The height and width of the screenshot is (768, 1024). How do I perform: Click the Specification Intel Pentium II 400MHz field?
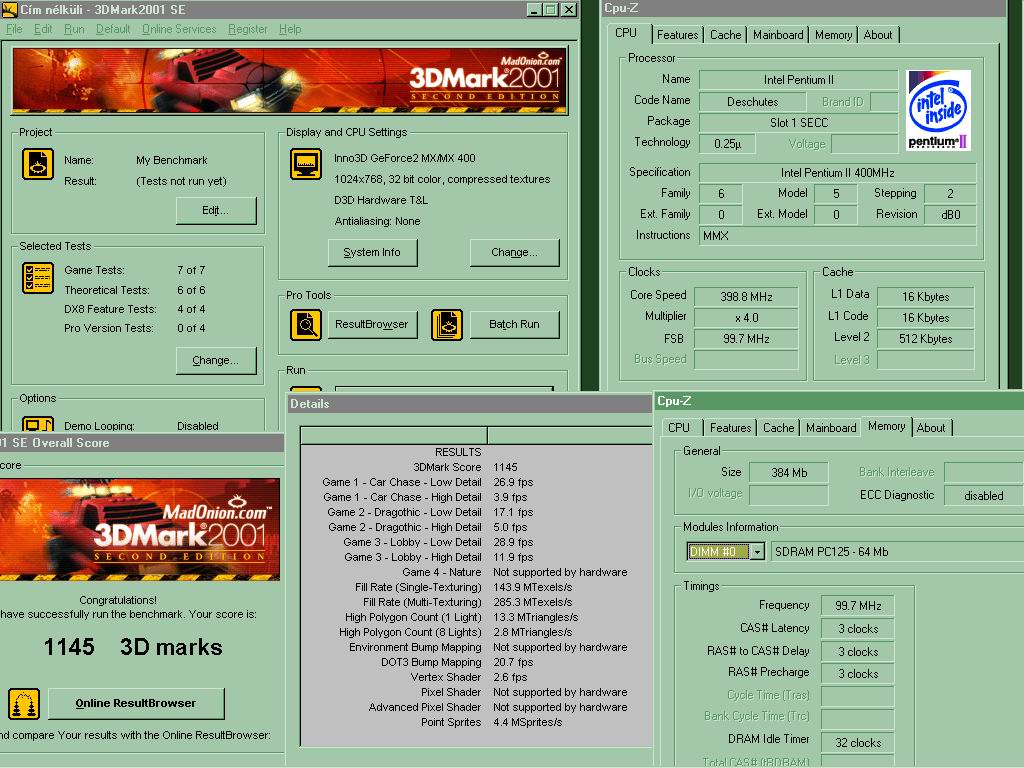coord(837,173)
